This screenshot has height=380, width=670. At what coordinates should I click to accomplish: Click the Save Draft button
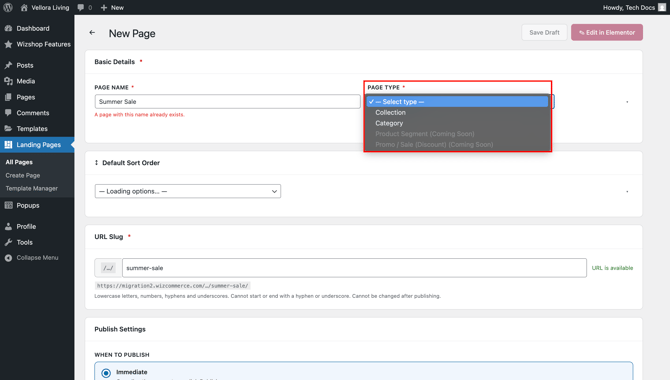[544, 32]
